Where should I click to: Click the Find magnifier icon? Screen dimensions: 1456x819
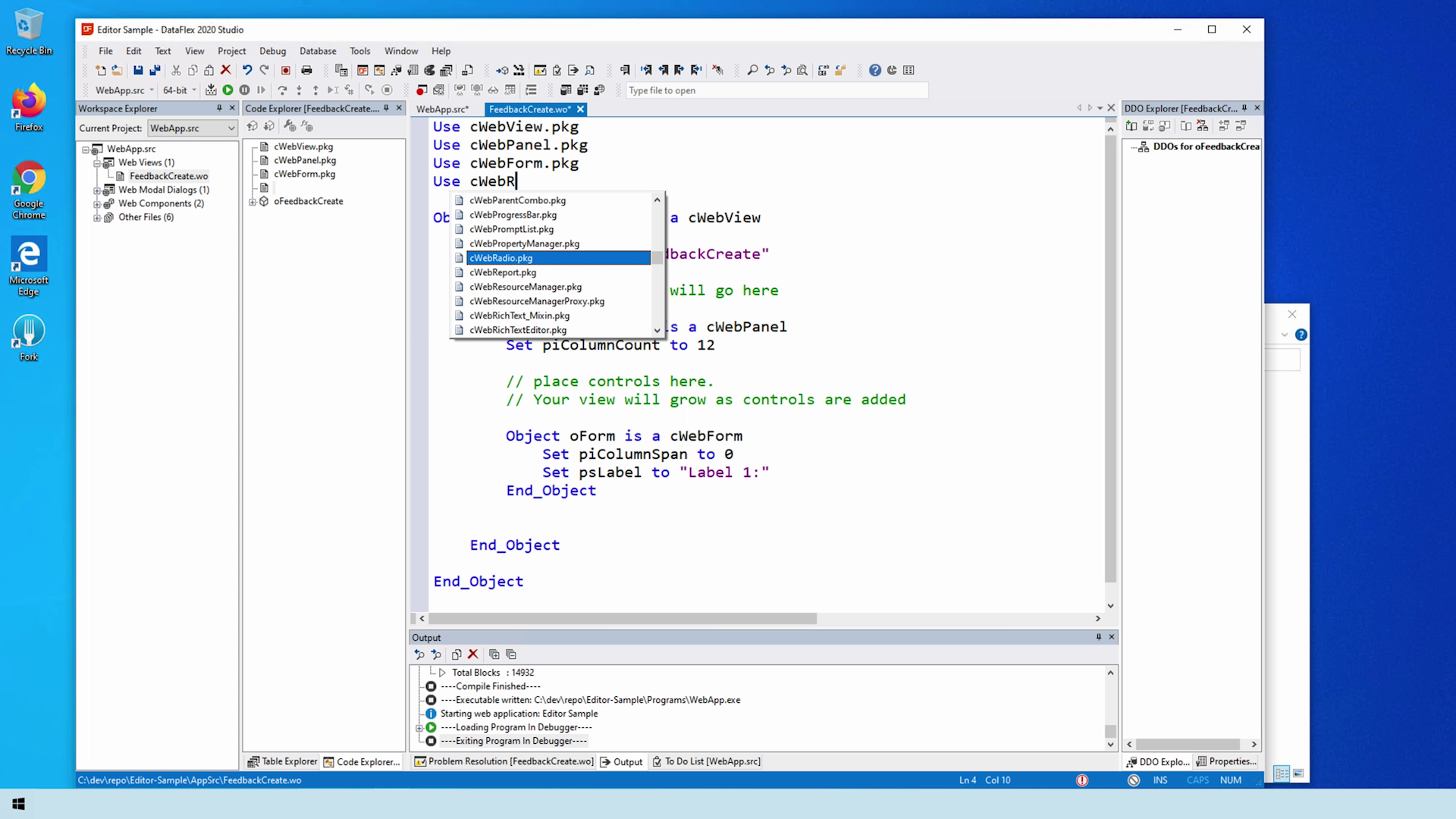coord(752,71)
